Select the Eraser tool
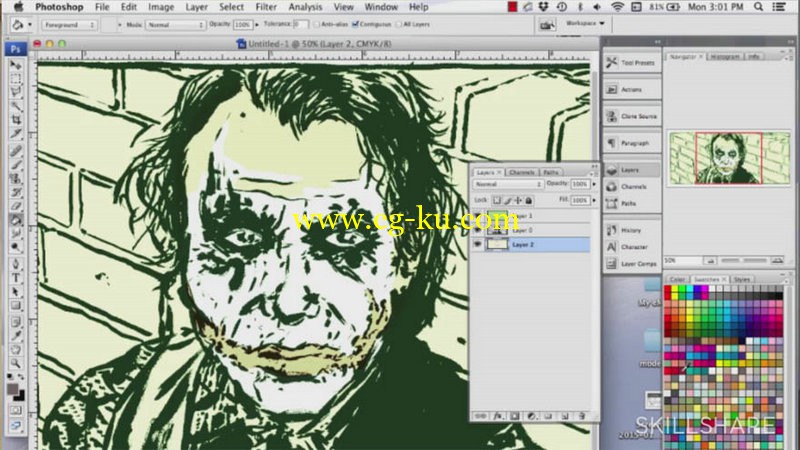This screenshot has width=800, height=450. pos(16,206)
